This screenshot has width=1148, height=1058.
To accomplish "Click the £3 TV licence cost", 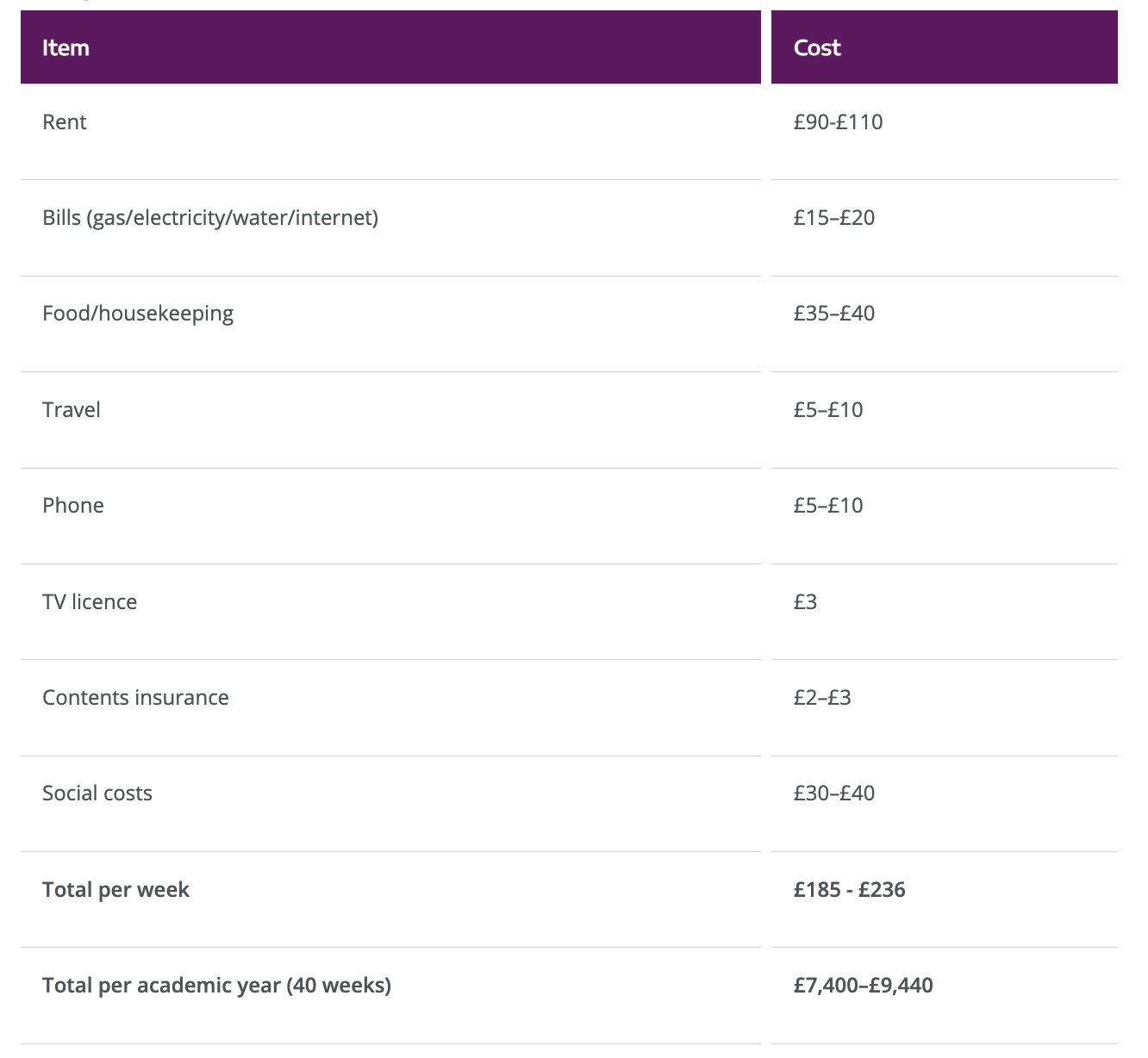I will tap(805, 602).
